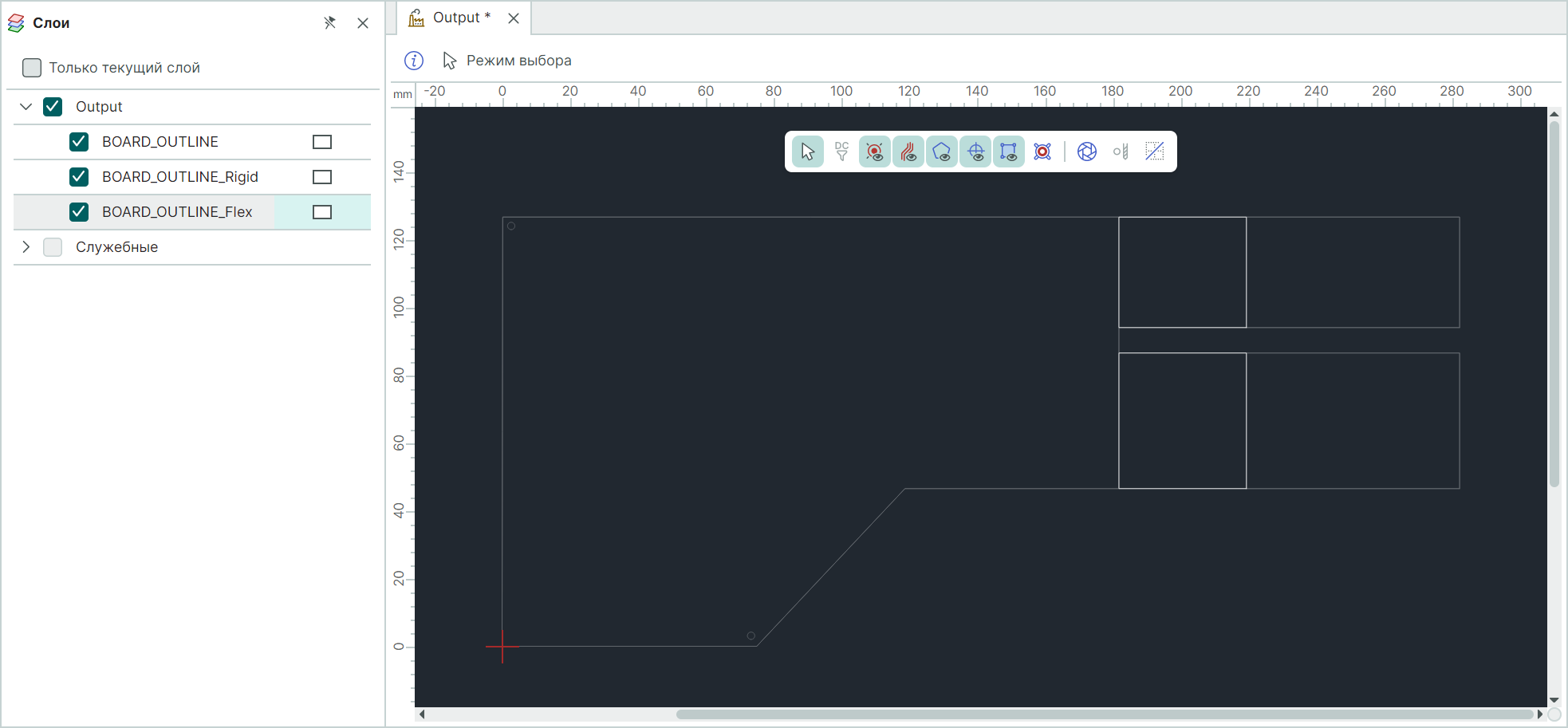Expand the Служебные layer group

click(x=26, y=247)
